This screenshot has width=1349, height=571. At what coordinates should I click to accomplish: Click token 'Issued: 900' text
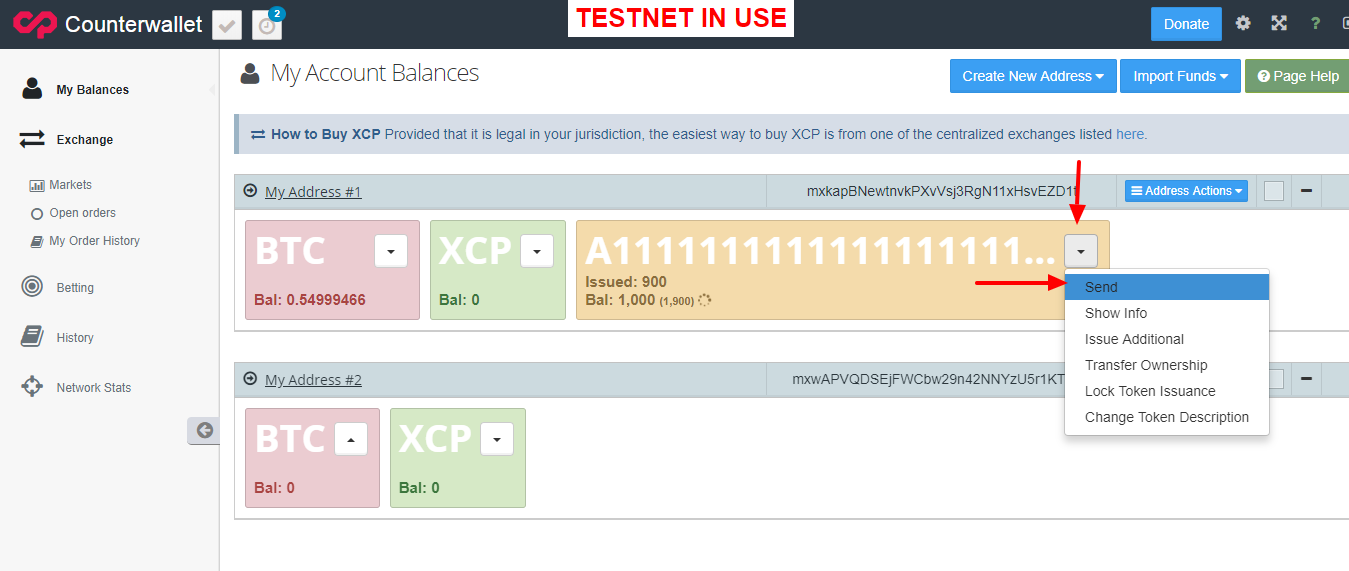(626, 282)
